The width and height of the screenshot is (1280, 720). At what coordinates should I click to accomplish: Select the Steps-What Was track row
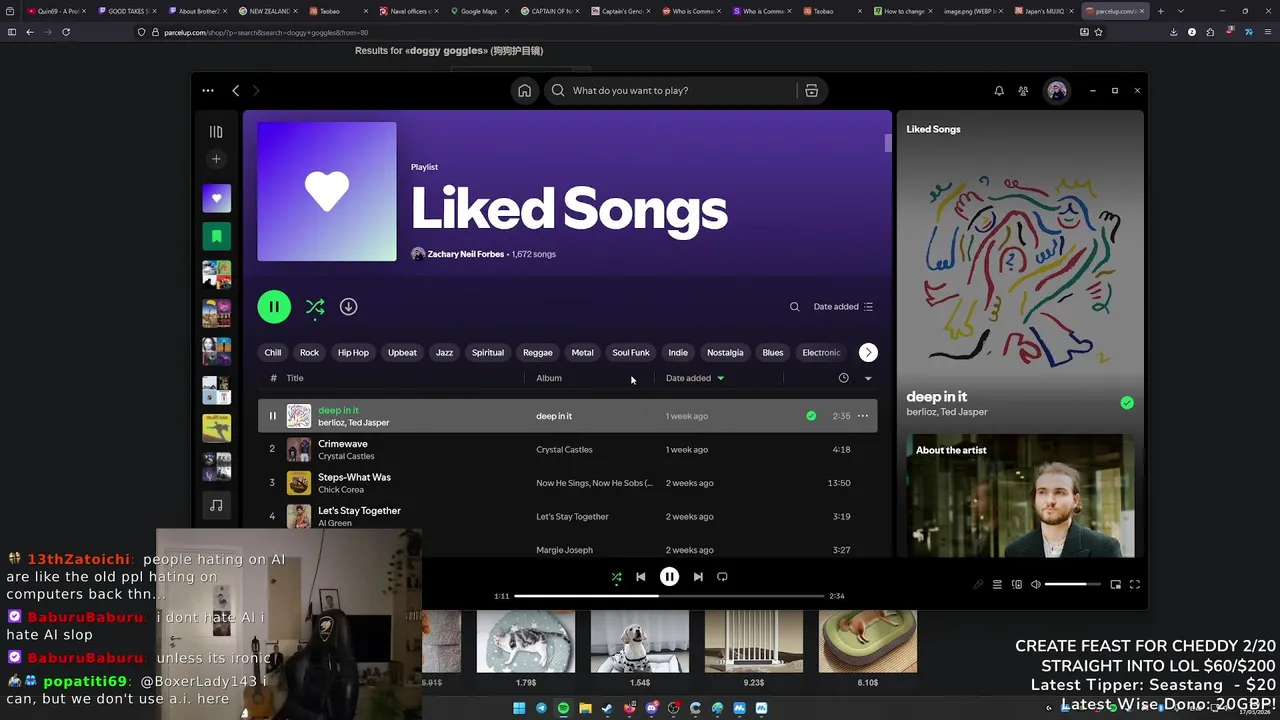[567, 483]
